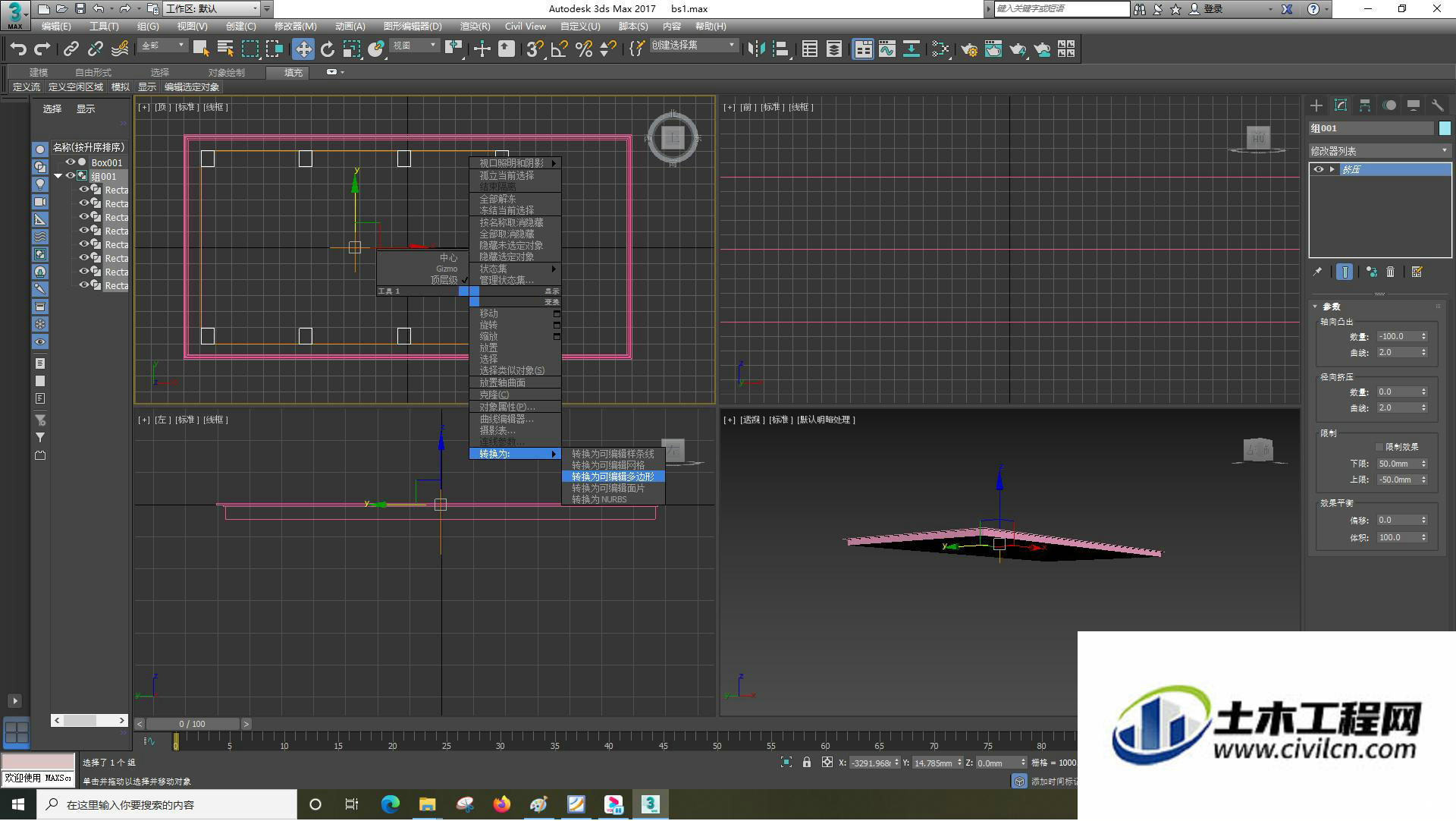Open the Rendered Frame Window icon

tap(993, 49)
